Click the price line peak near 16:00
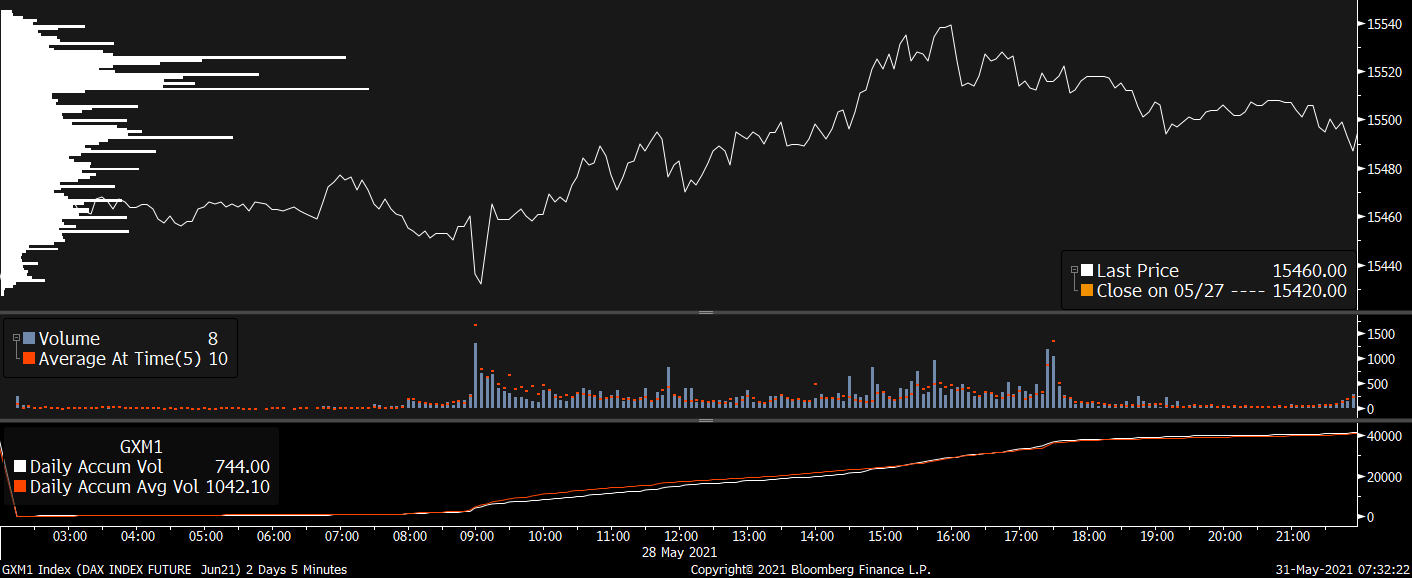This screenshot has width=1412, height=578. [950, 26]
